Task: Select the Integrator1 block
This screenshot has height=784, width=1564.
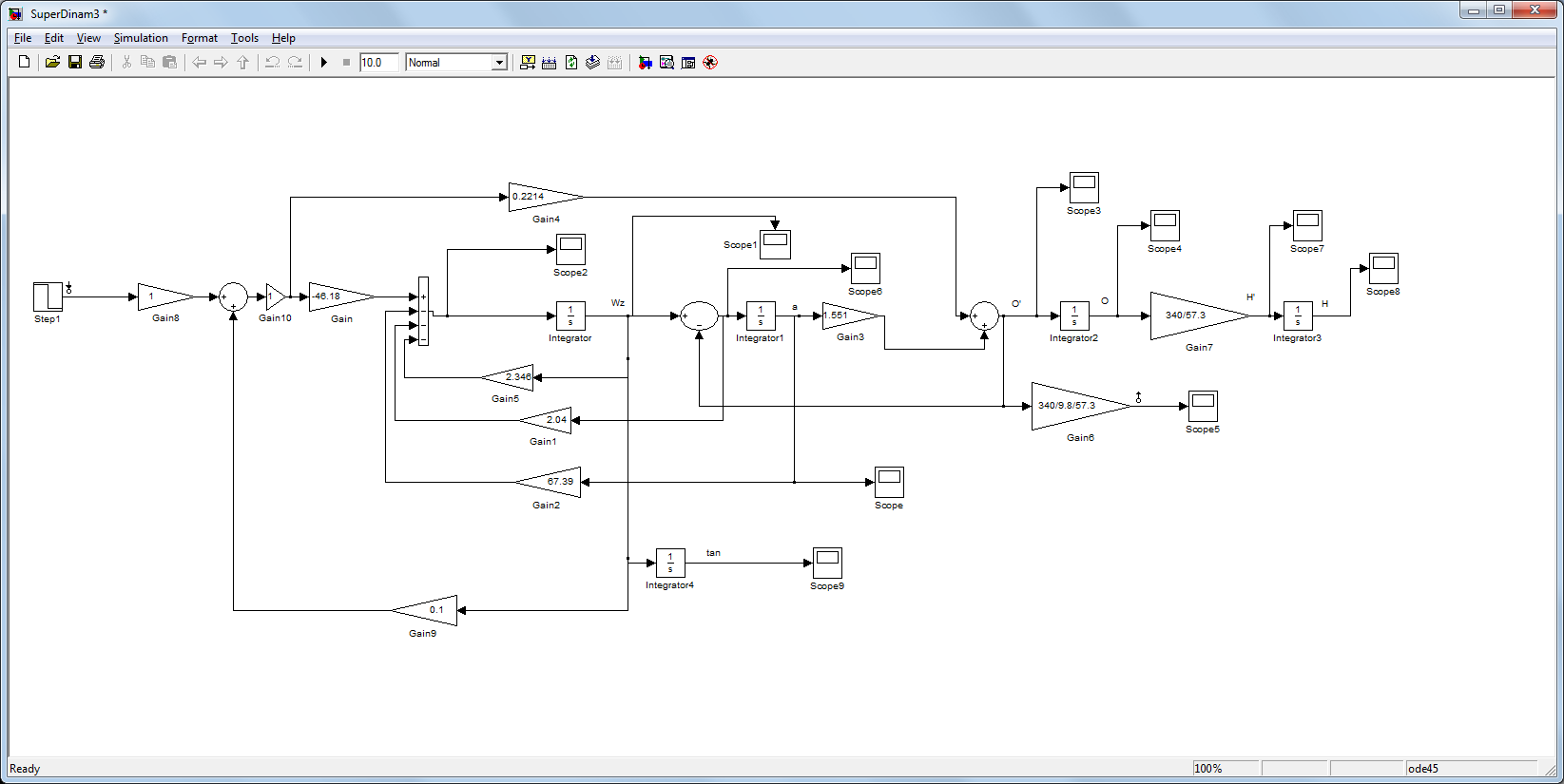Action: point(761,316)
